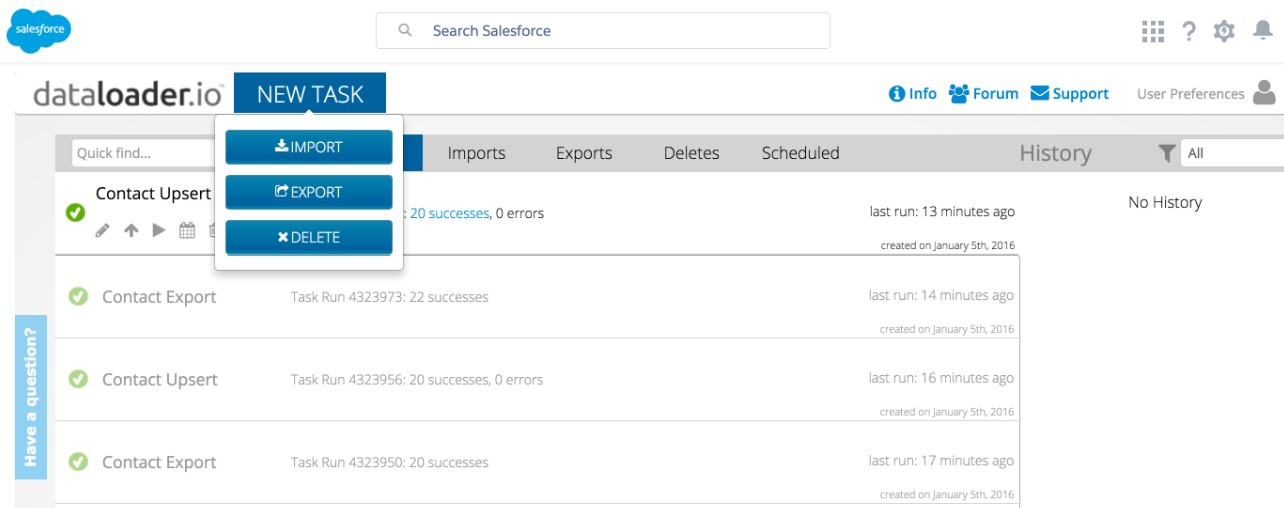Choose EXPORT from the New Task menu

[x=309, y=192]
